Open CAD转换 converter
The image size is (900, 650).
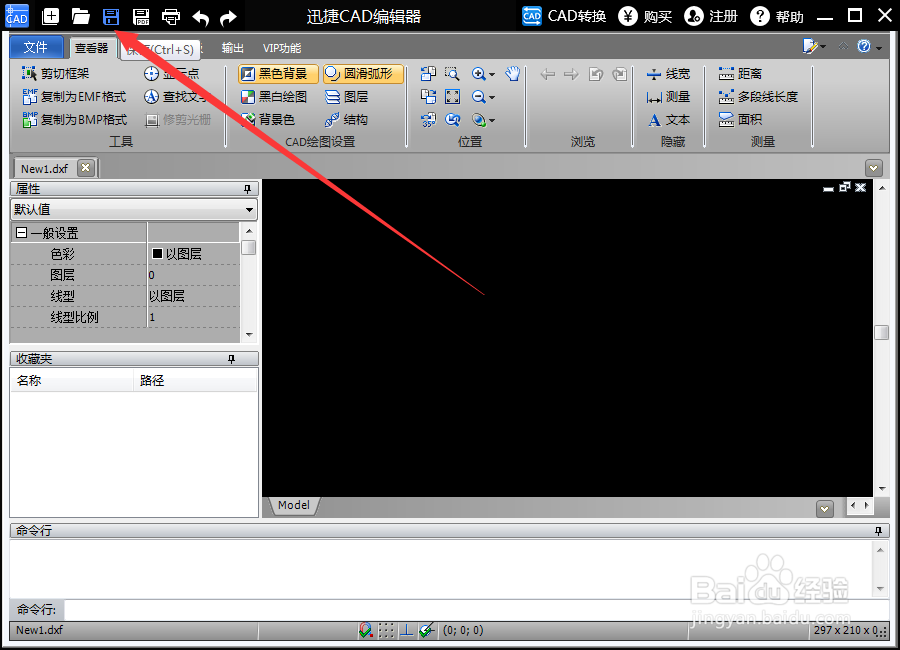pos(564,16)
